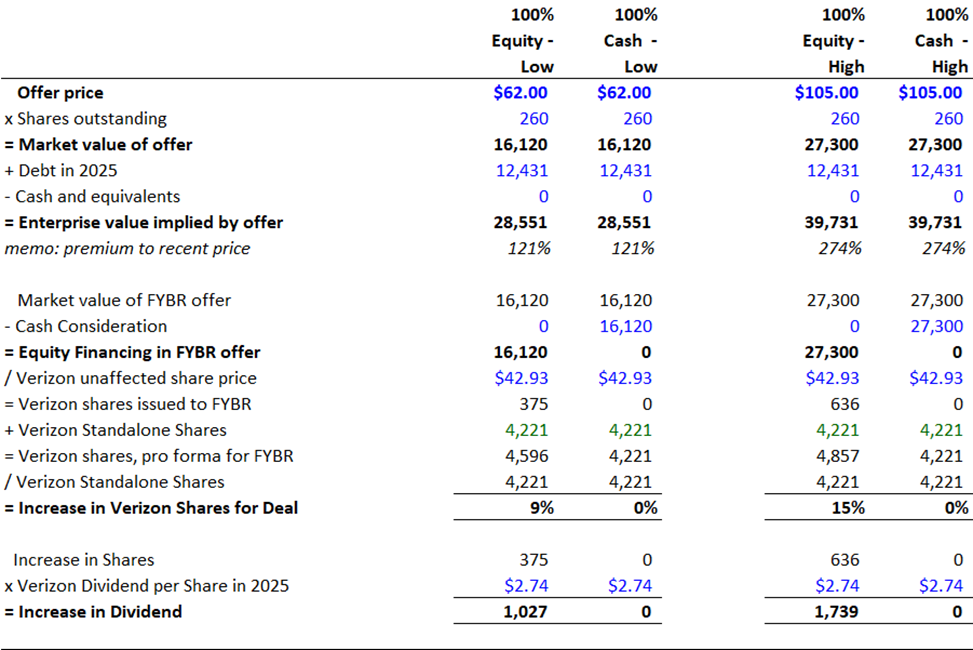The image size is (973, 650).
Task: Select the "100% Cash - High" column header
Action: tap(941, 42)
